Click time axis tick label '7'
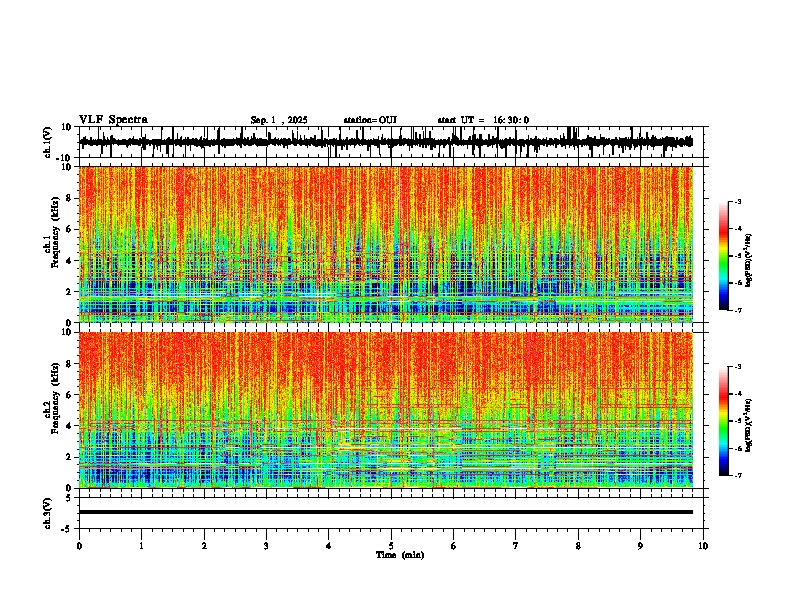 (x=516, y=546)
